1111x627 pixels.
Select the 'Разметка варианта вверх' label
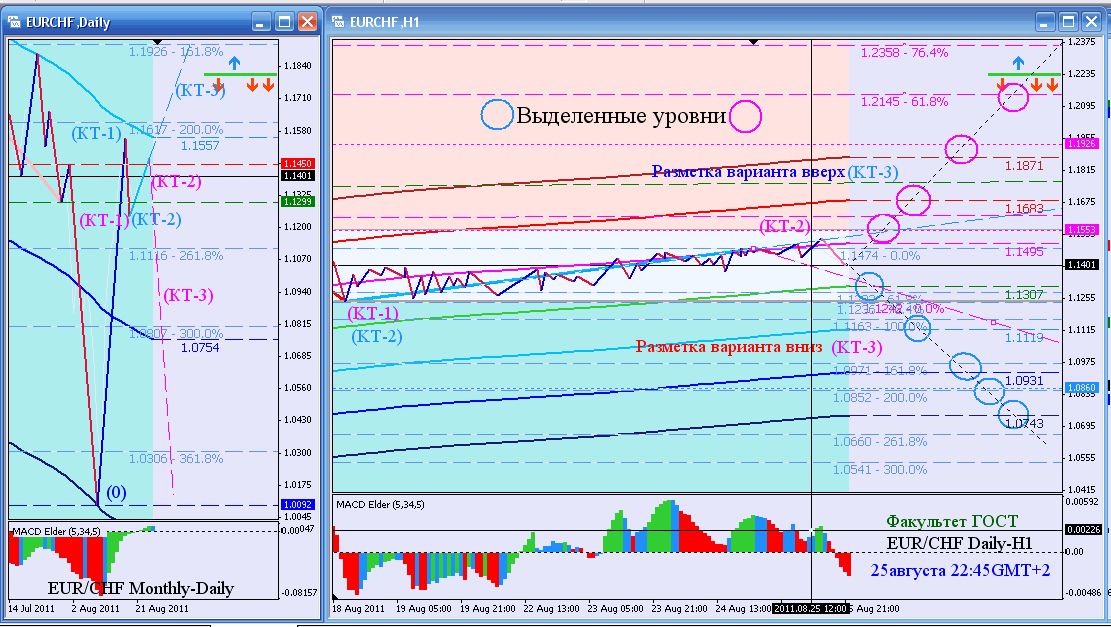748,171
